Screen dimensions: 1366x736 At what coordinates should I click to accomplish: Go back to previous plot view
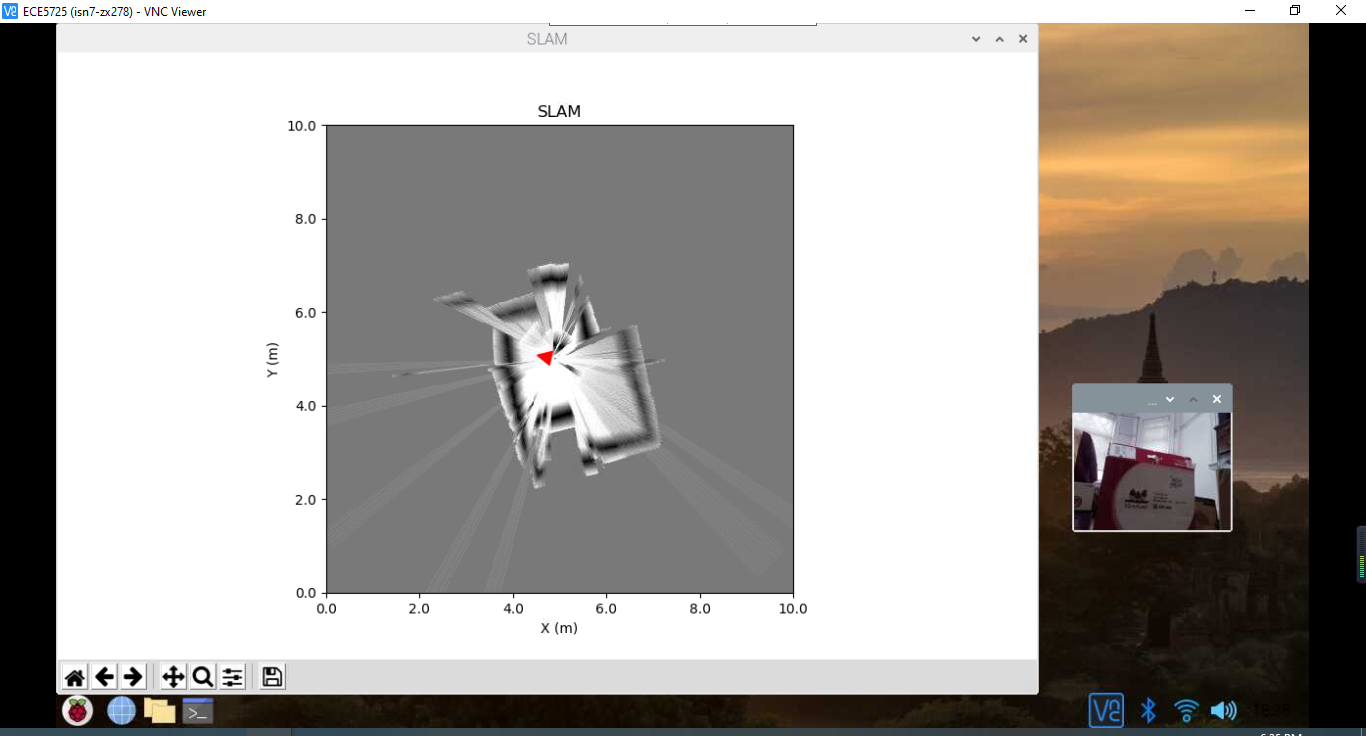pyautogui.click(x=104, y=677)
